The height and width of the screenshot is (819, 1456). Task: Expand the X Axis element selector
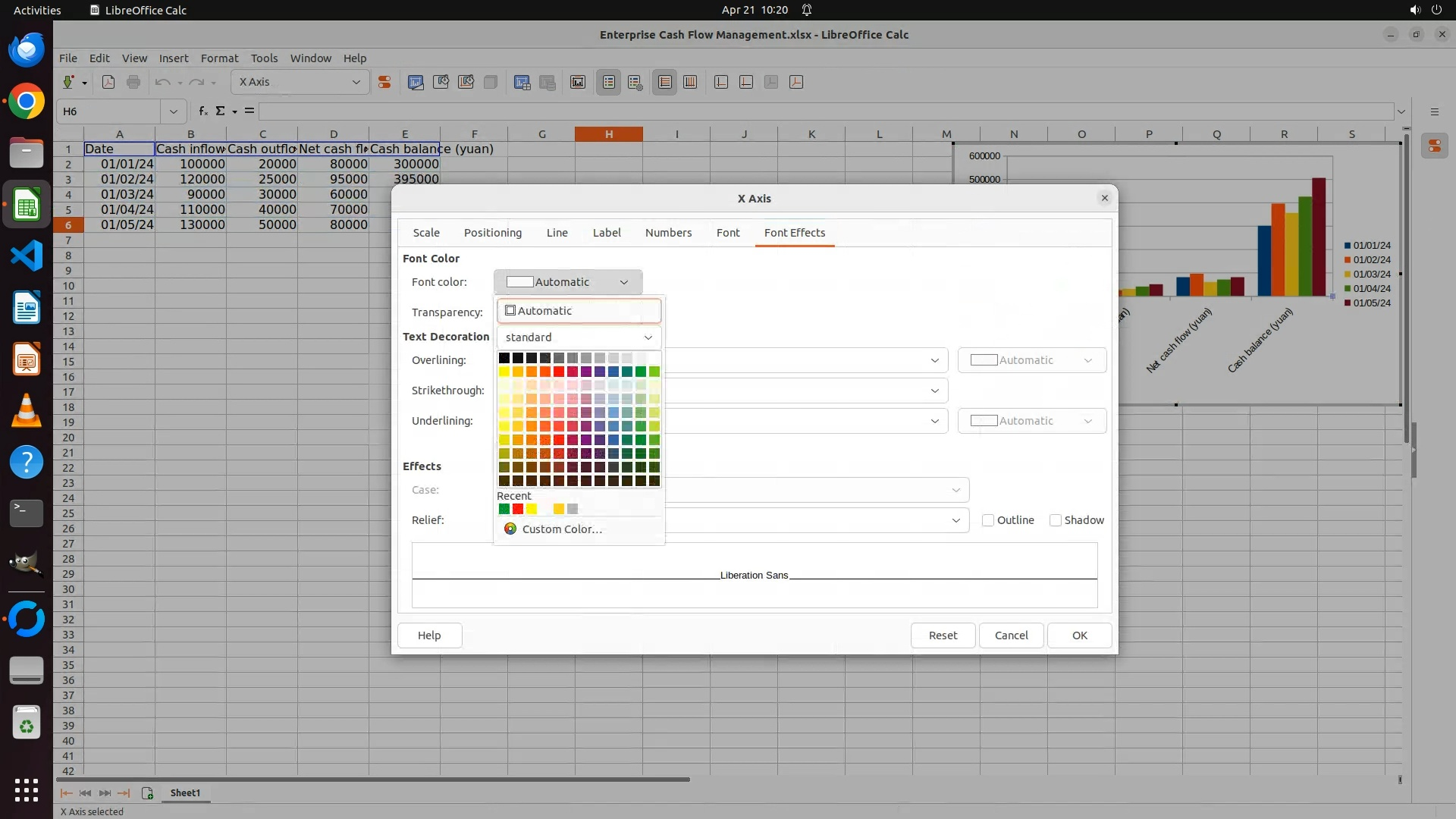(356, 82)
